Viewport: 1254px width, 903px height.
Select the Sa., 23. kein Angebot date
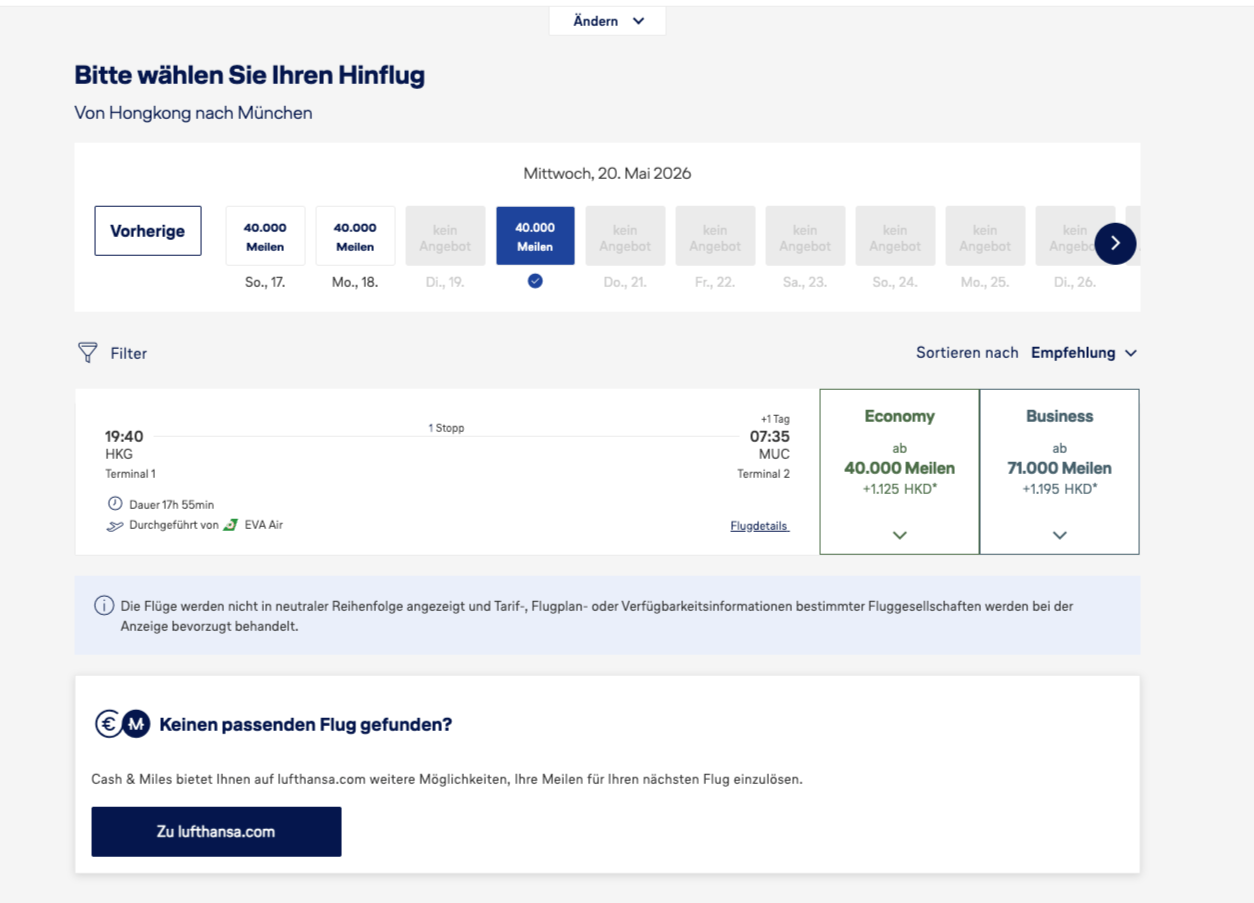805,236
